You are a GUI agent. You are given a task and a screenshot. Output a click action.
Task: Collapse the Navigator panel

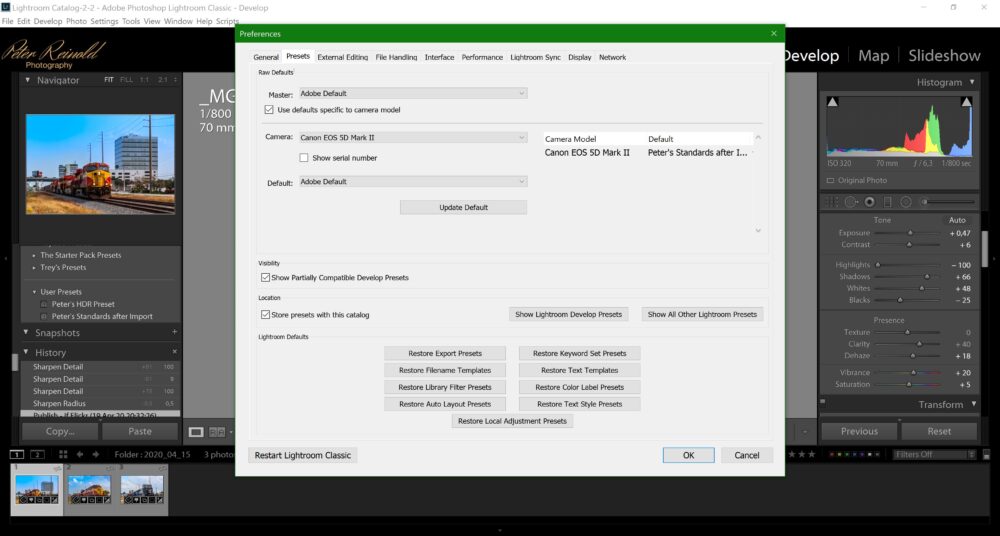(28, 80)
